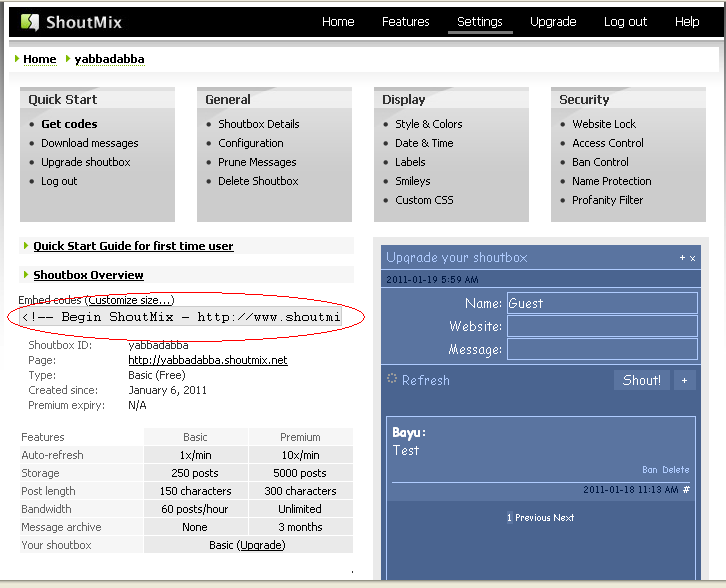Open Labels under Display
The image size is (726, 588).
pos(410,162)
